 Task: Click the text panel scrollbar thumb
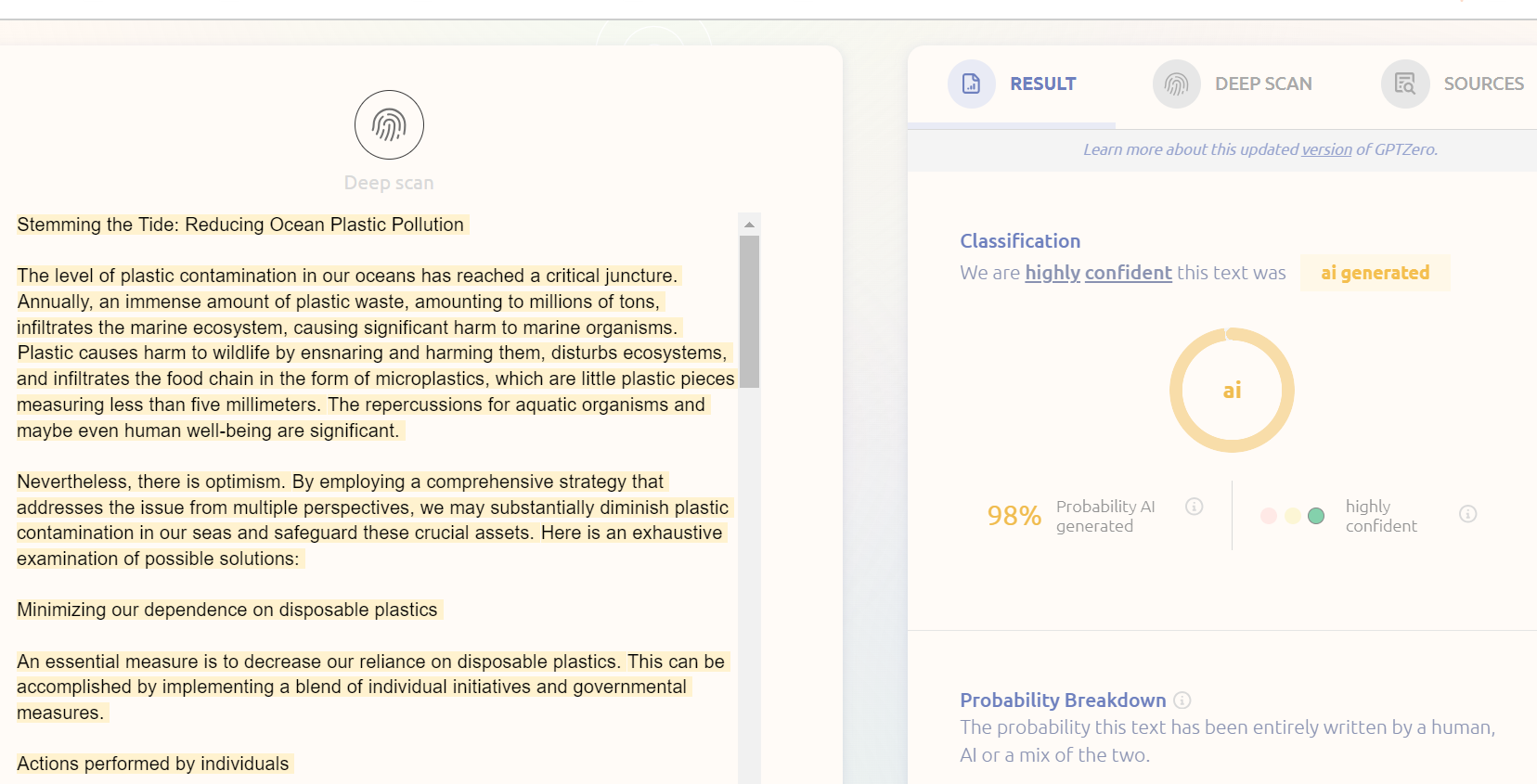tap(749, 311)
